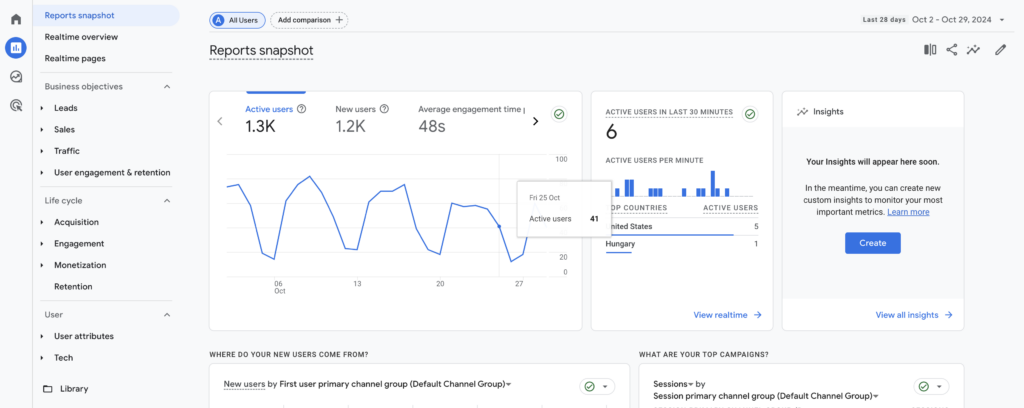Click plus icon in Add comparison chip
Screen dimensions: 1024x408
coord(338,20)
